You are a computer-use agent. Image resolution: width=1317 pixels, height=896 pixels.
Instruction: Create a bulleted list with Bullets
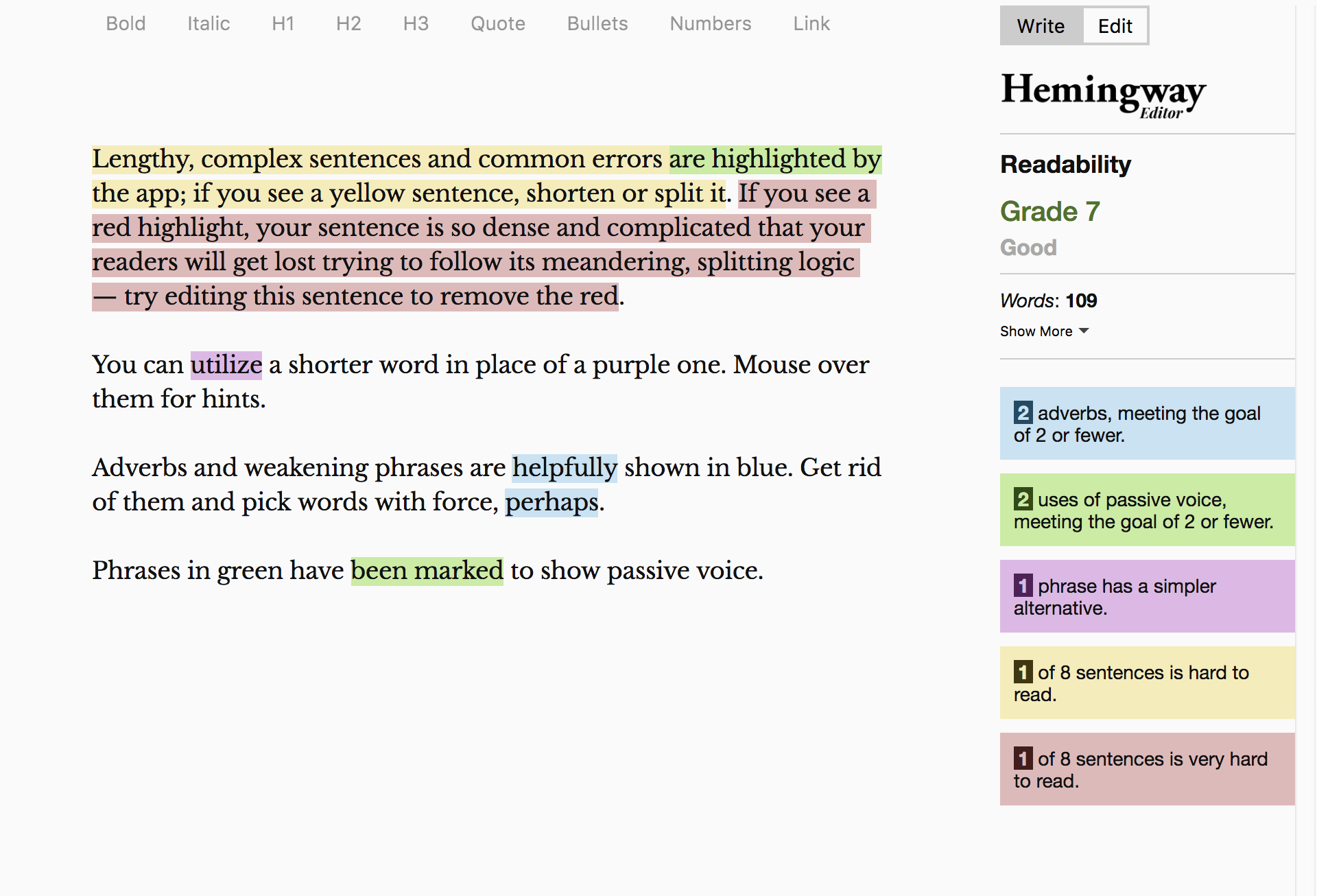[x=597, y=23]
